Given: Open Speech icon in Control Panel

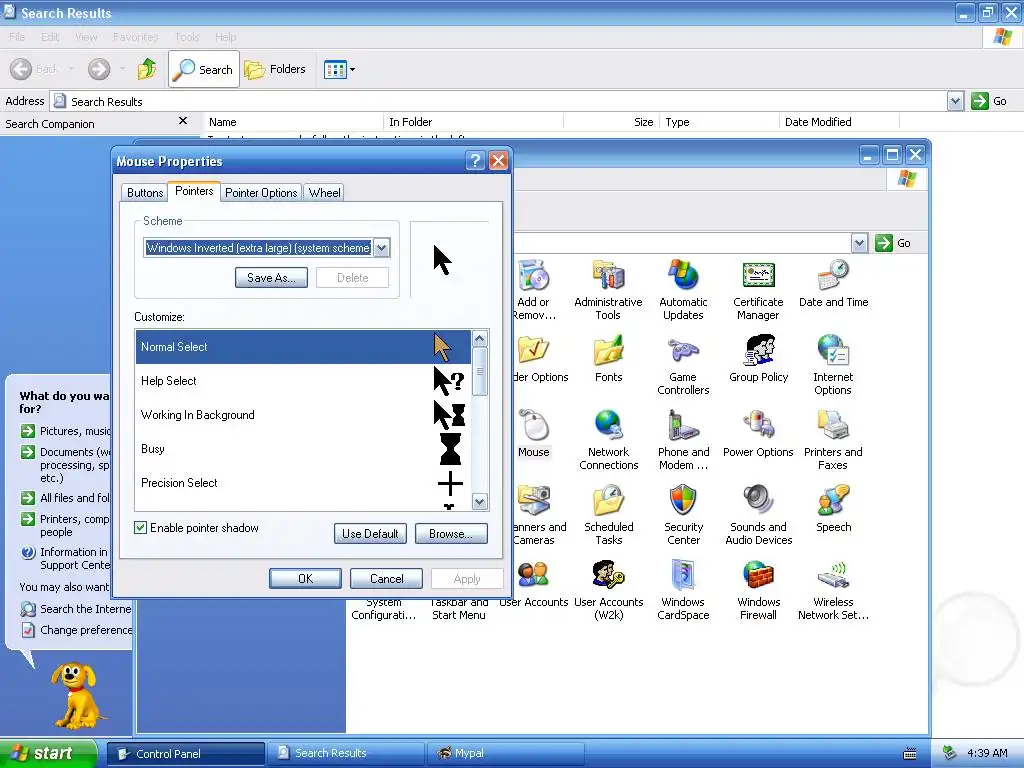Looking at the screenshot, I should point(833,508).
